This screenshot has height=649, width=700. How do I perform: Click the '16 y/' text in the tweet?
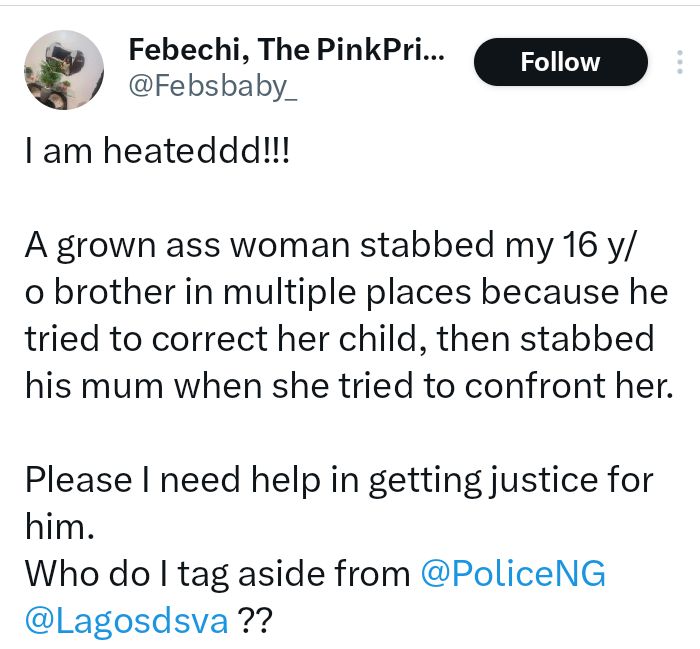pos(595,246)
